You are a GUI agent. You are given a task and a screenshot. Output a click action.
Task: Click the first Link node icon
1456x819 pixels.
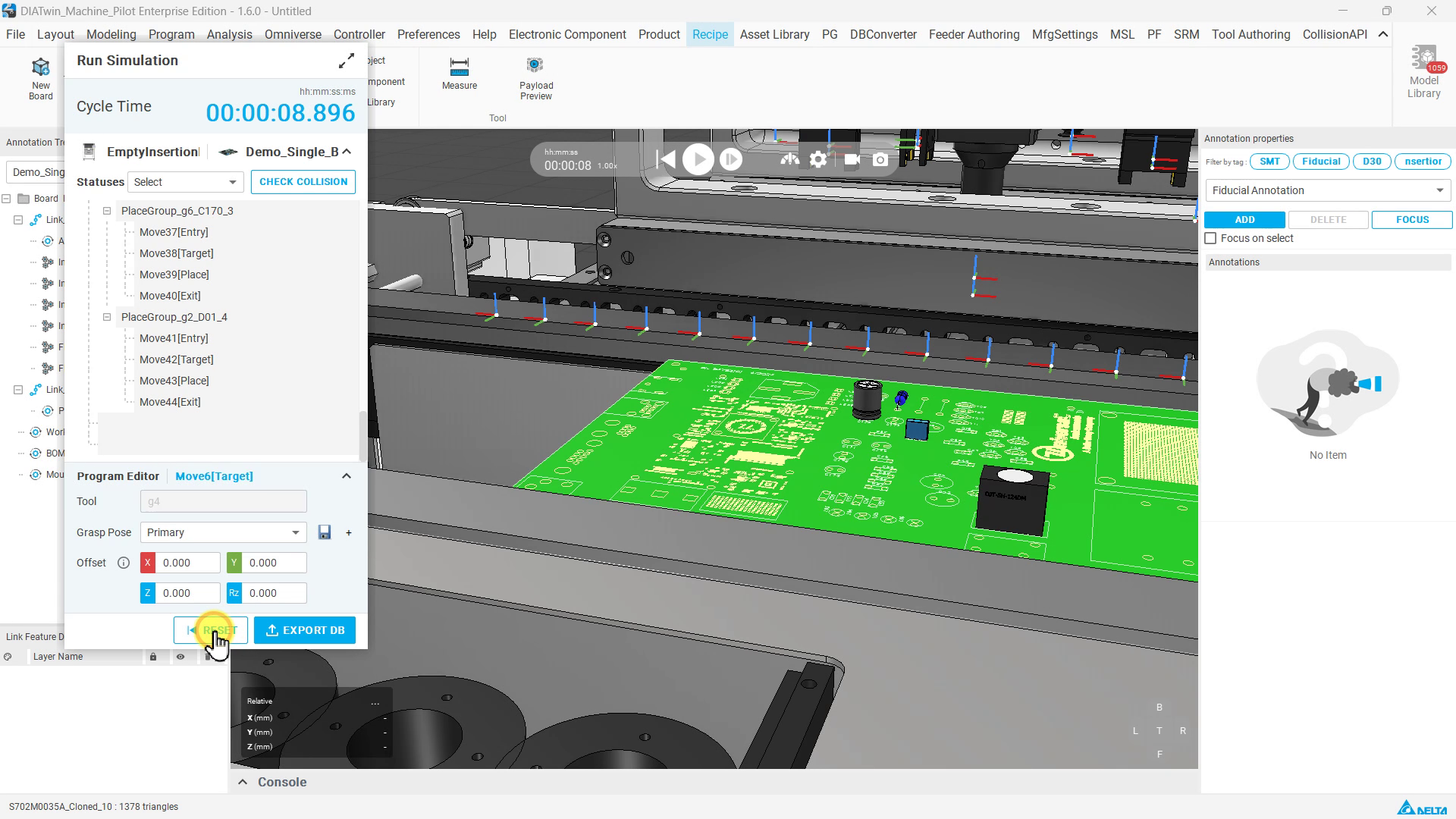(x=36, y=220)
